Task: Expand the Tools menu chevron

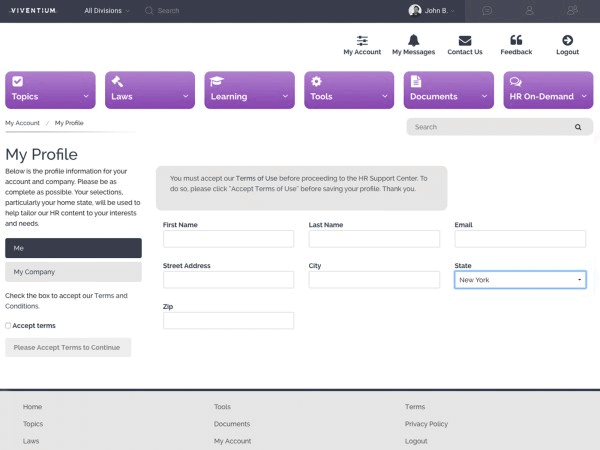Action: [x=385, y=96]
